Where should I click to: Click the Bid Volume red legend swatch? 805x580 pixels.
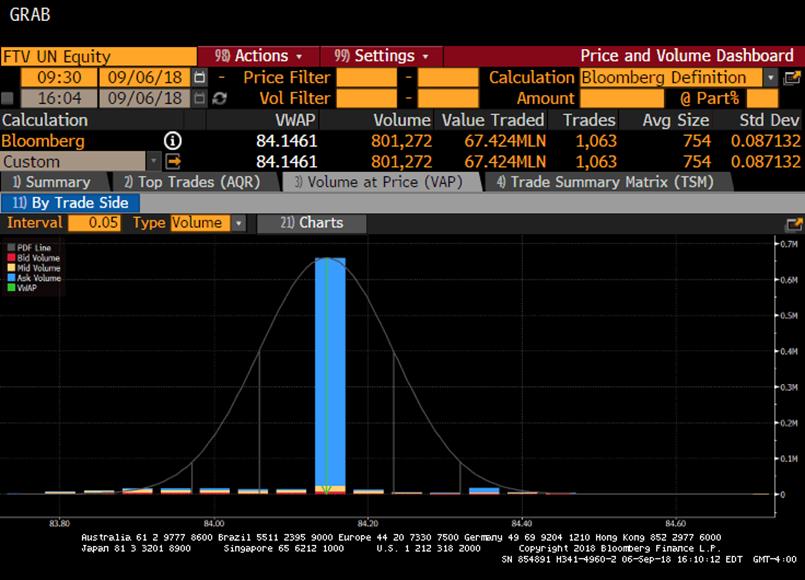(12, 258)
